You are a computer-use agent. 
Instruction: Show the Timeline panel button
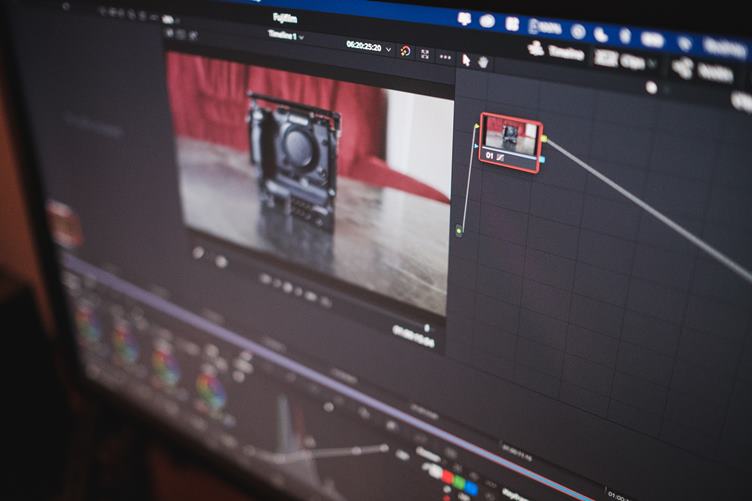(556, 50)
